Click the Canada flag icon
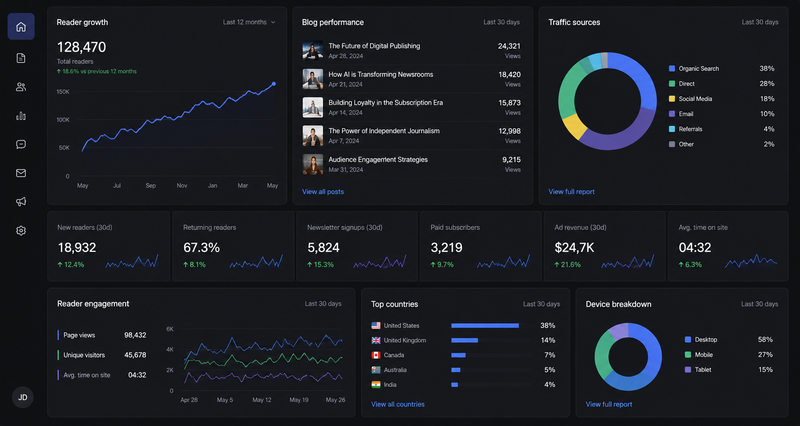This screenshot has height=426, width=800. 376,355
